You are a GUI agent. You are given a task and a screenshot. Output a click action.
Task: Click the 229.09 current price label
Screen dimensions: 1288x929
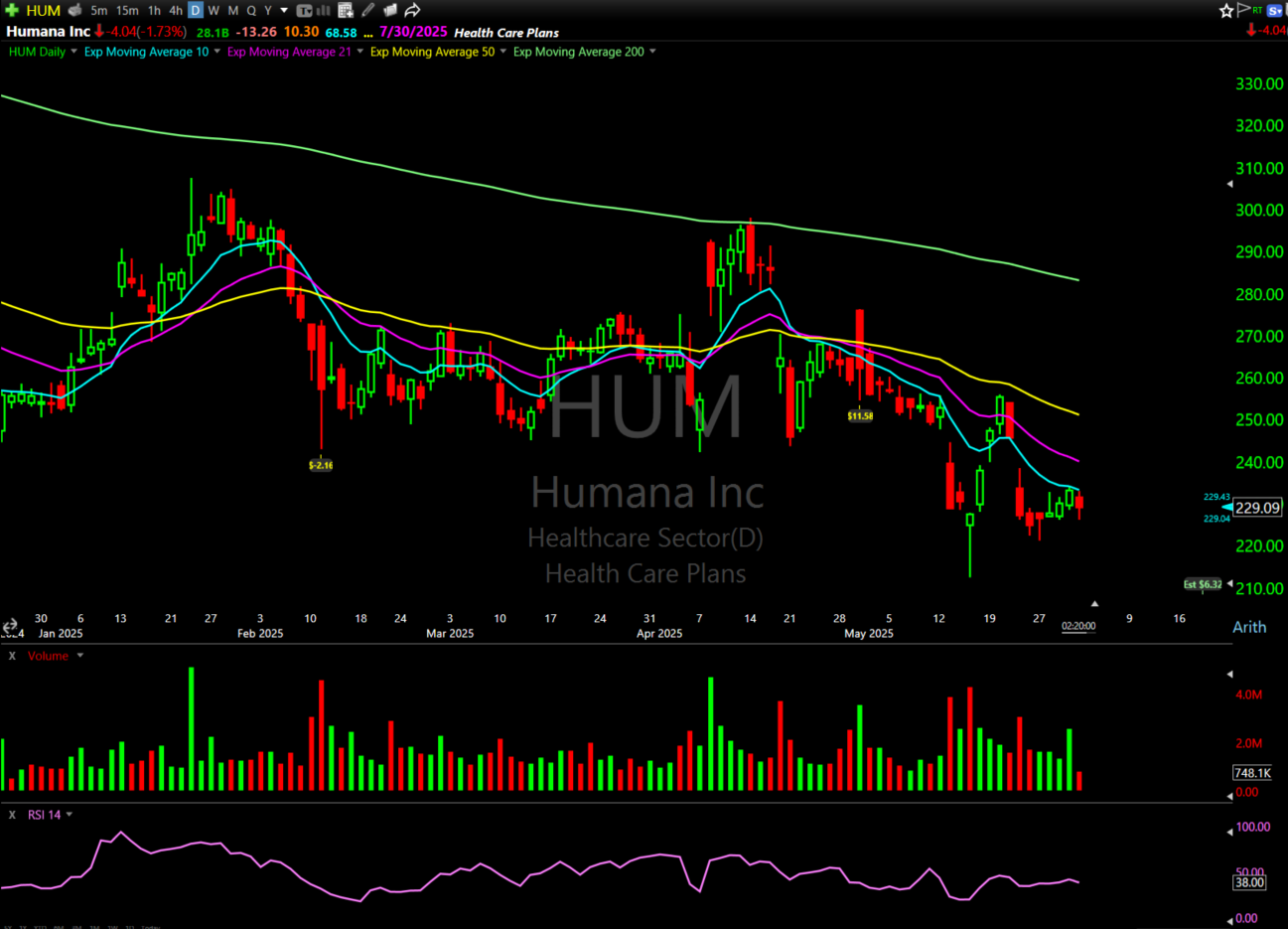click(1257, 508)
